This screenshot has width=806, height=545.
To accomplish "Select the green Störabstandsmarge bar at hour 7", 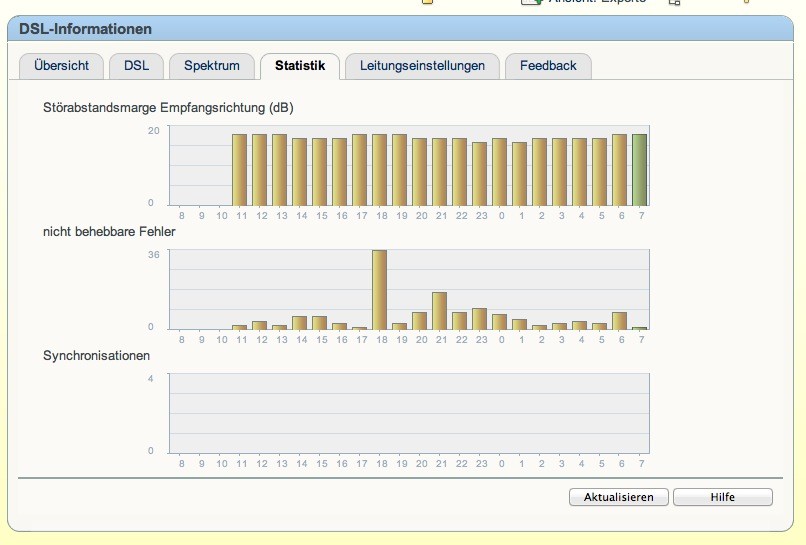I will click(639, 170).
